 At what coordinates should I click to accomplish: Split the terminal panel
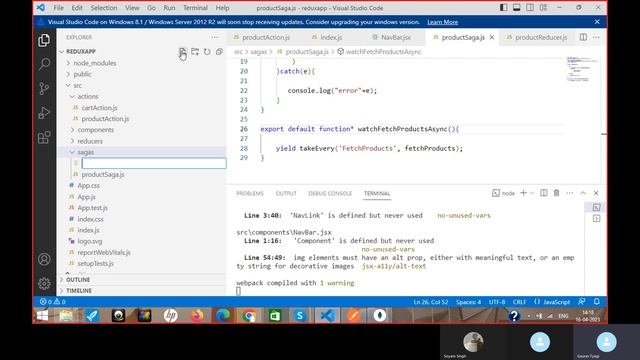click(544, 193)
